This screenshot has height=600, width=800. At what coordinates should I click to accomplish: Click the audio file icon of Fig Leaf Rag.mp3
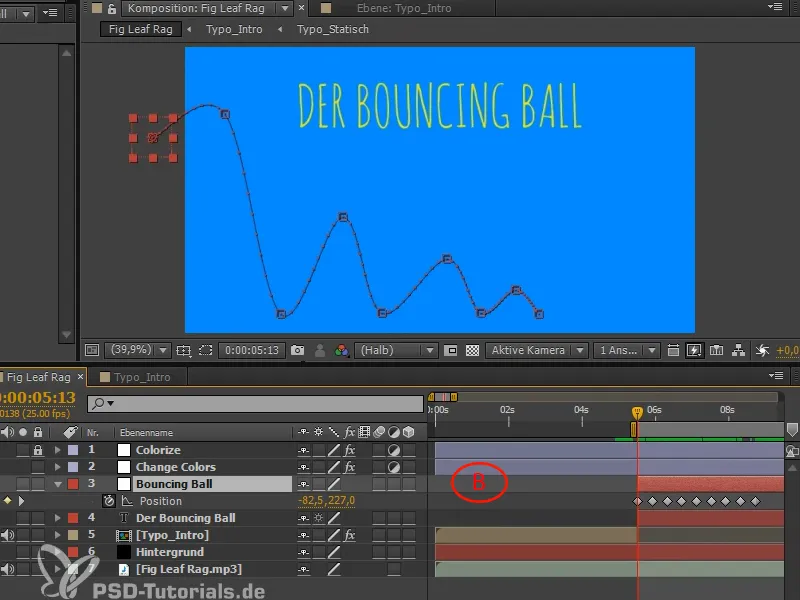(123, 569)
